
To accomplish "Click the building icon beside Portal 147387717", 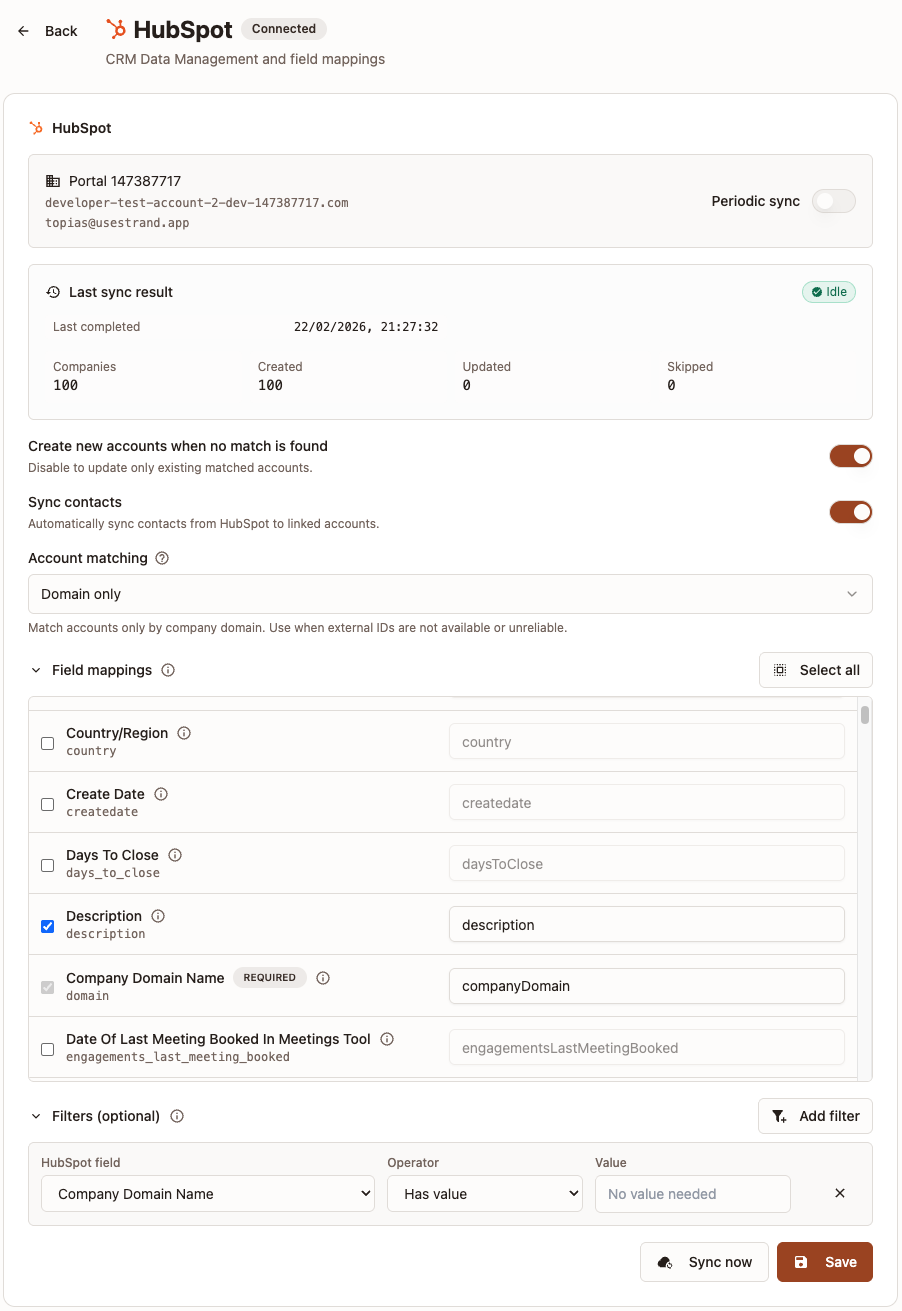I will (x=51, y=181).
